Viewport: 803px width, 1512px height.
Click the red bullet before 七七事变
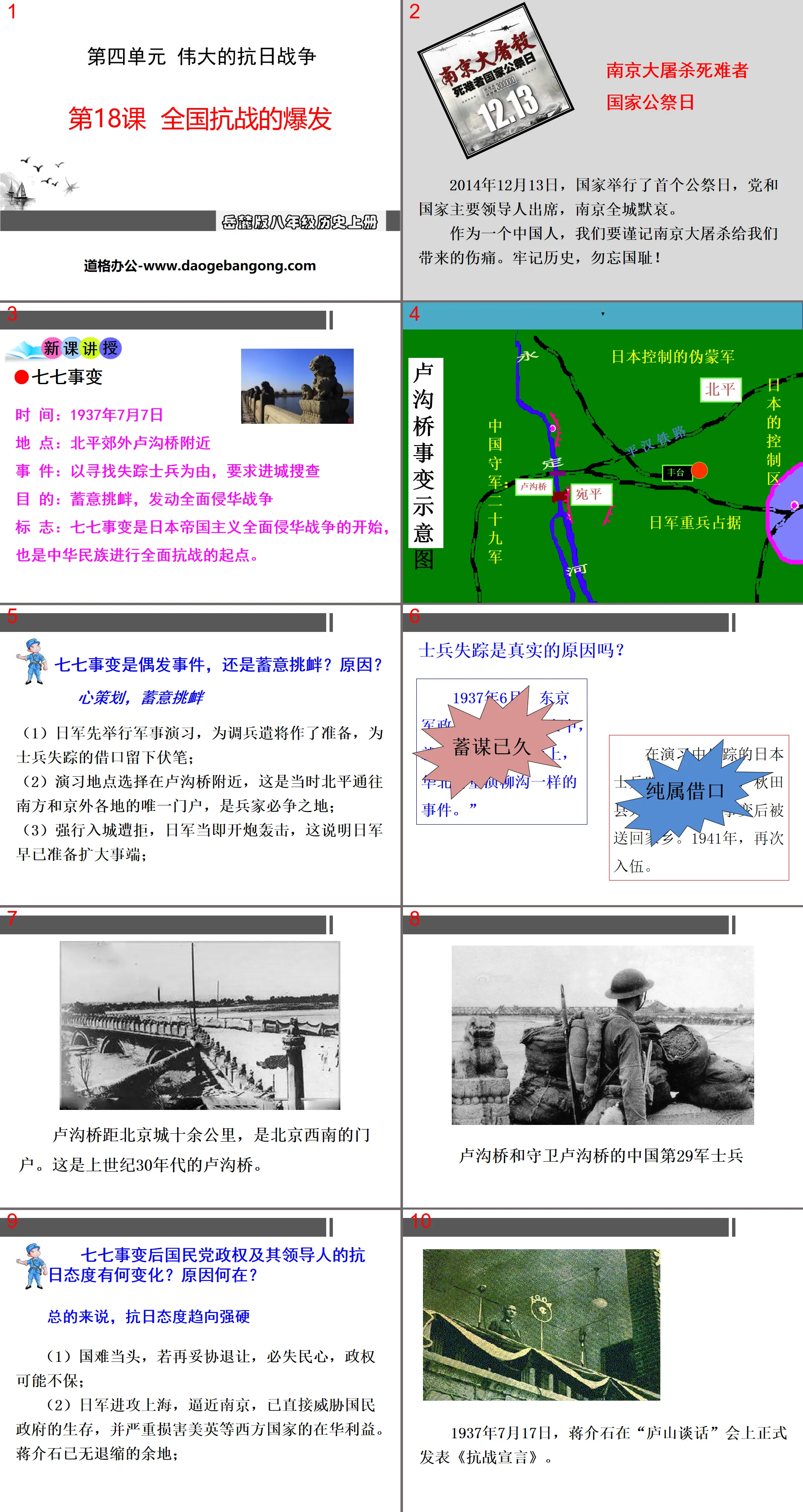point(22,377)
